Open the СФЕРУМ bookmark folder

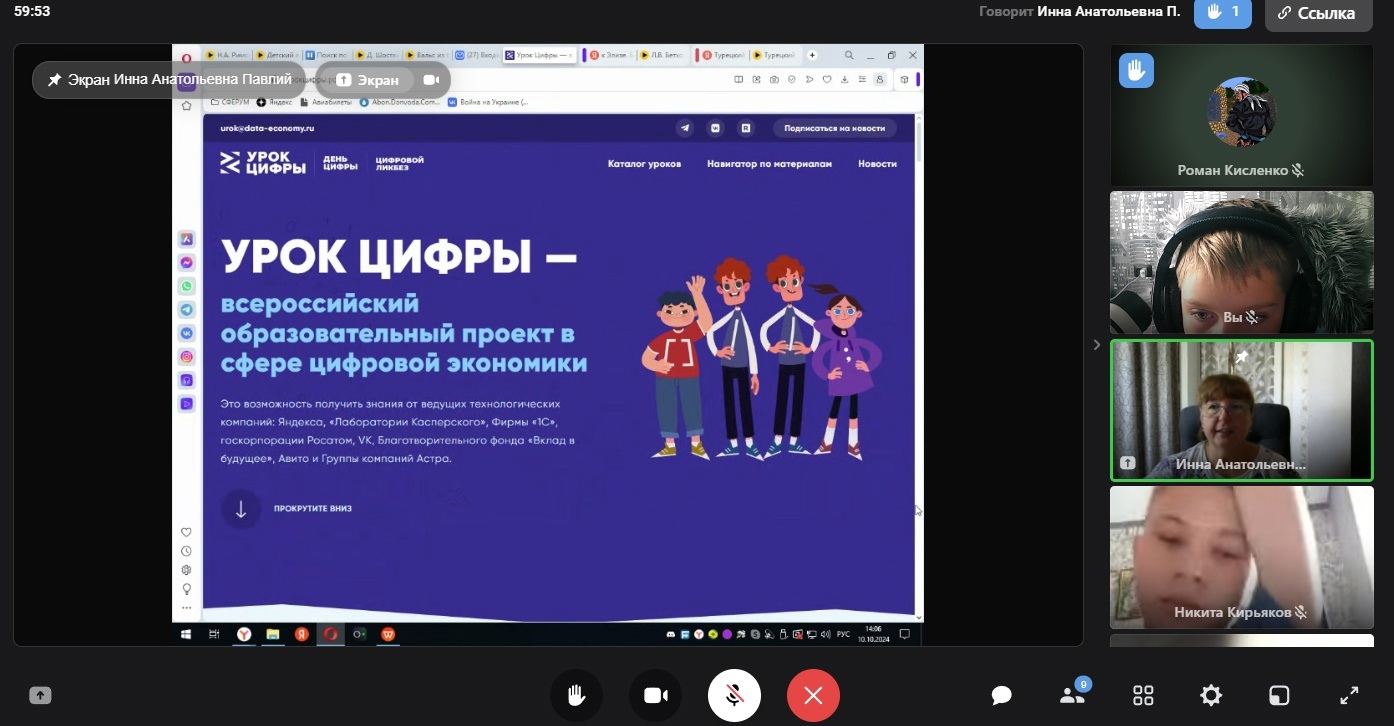point(231,102)
